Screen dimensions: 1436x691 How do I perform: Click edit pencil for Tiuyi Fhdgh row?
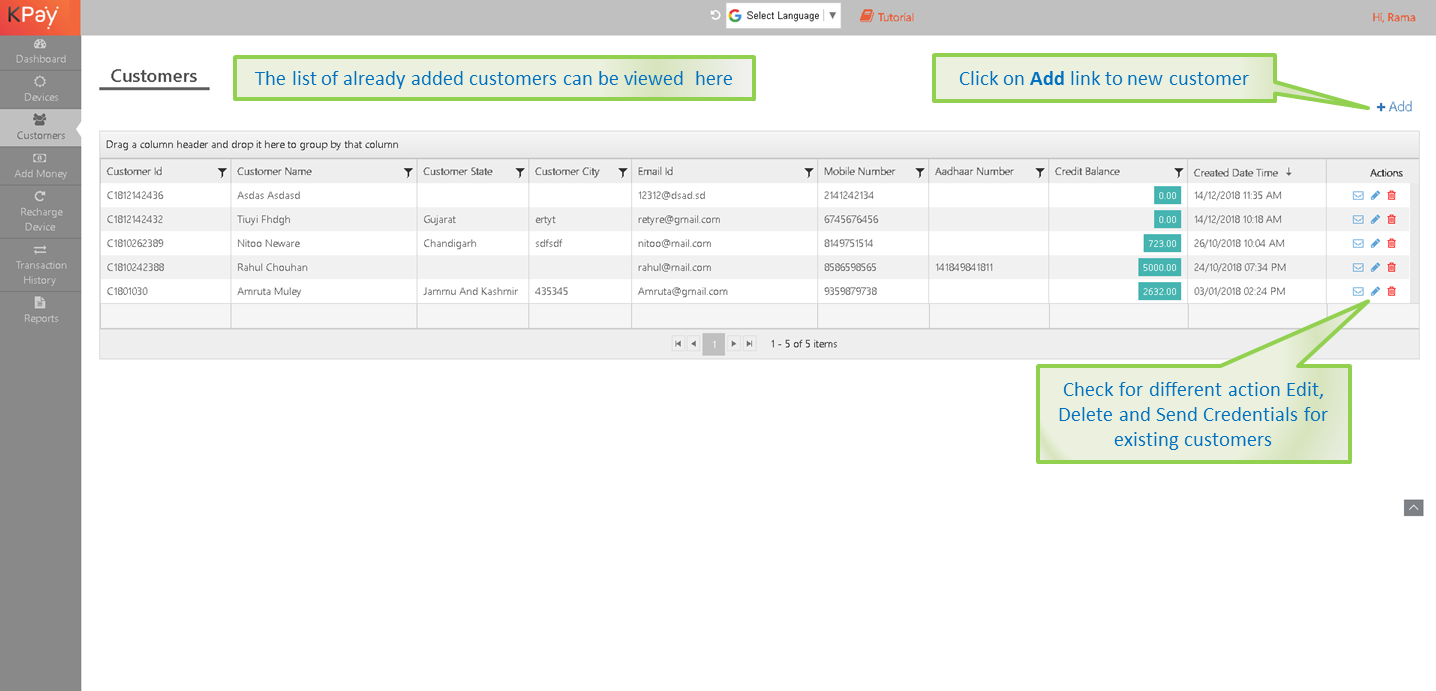click(1375, 219)
